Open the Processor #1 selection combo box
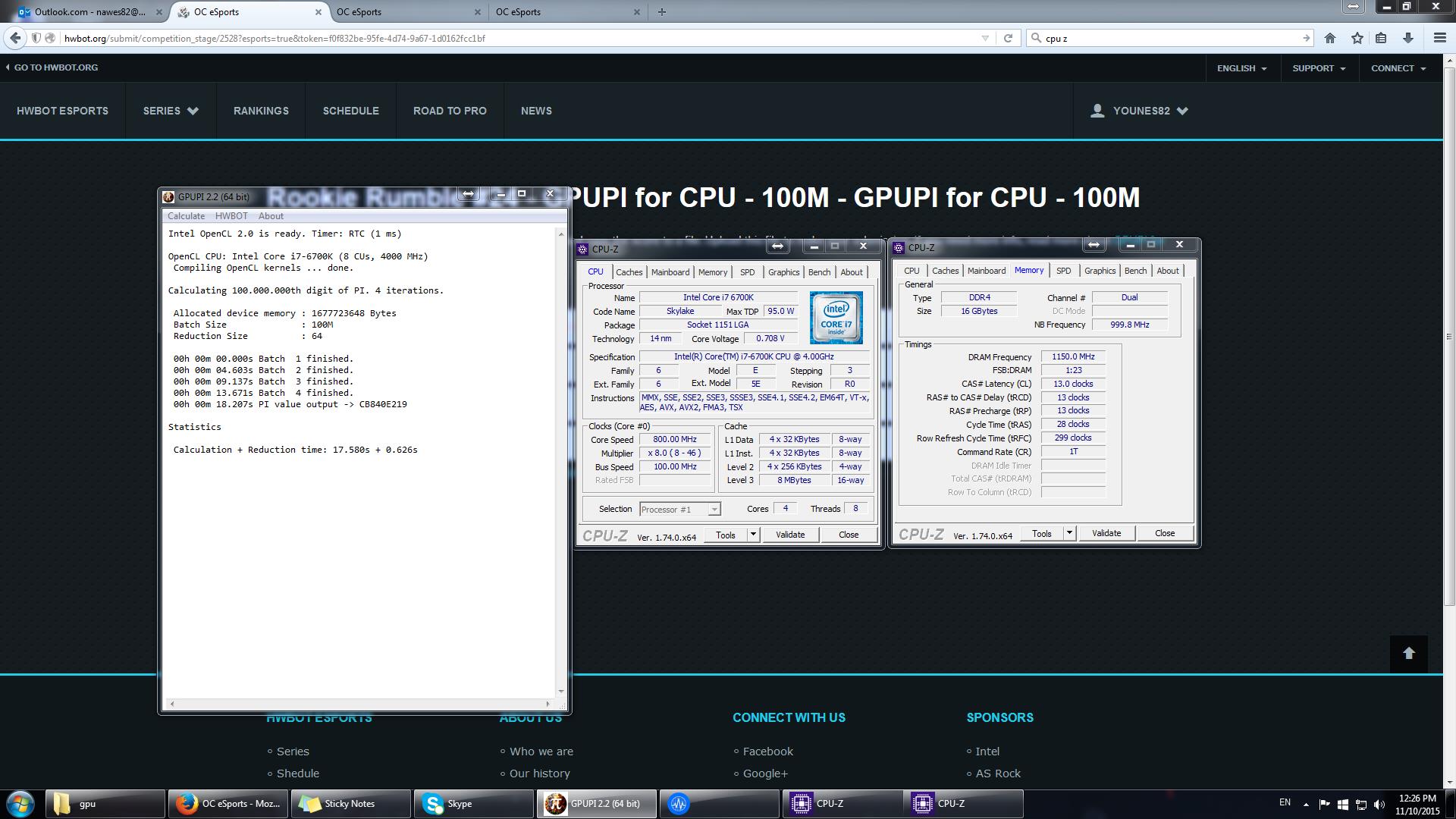This screenshot has height=819, width=1456. pos(679,510)
